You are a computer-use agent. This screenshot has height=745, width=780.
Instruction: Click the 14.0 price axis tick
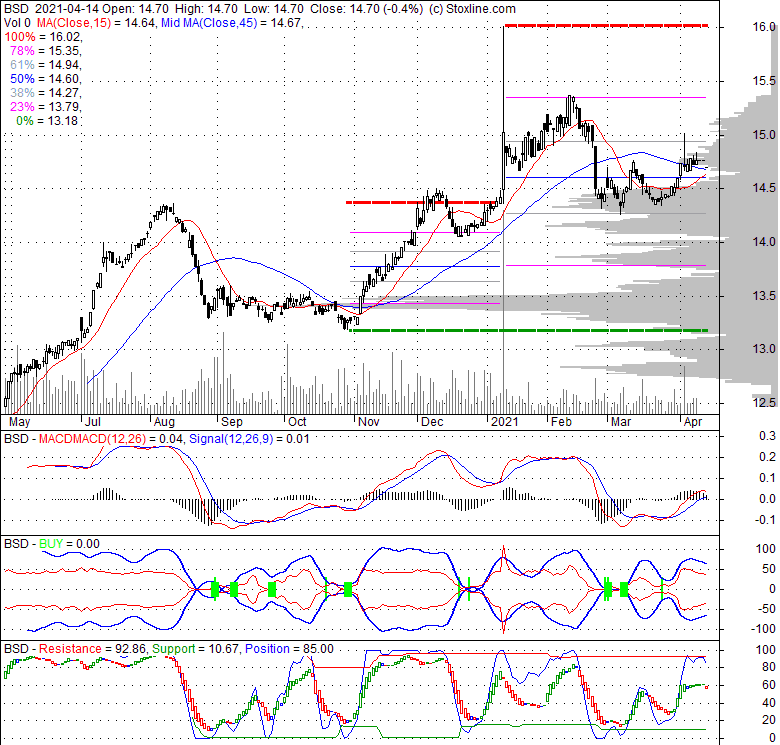764,242
